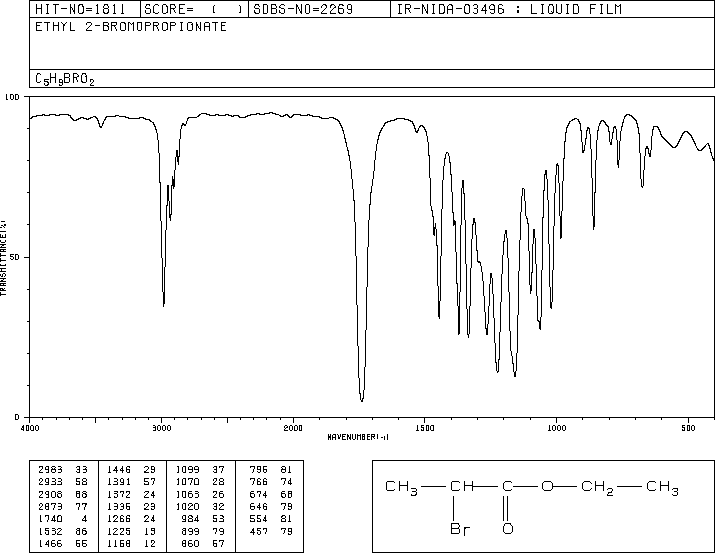Select the 766 peak entry in the table
This screenshot has width=715, height=553.
(271, 482)
